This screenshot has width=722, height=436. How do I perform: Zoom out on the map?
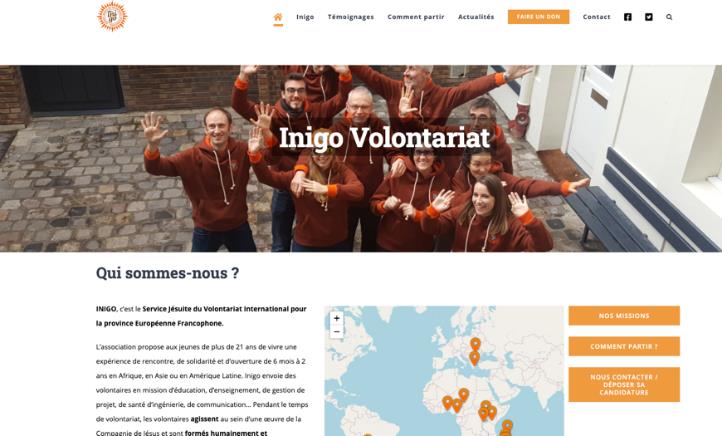[337, 331]
